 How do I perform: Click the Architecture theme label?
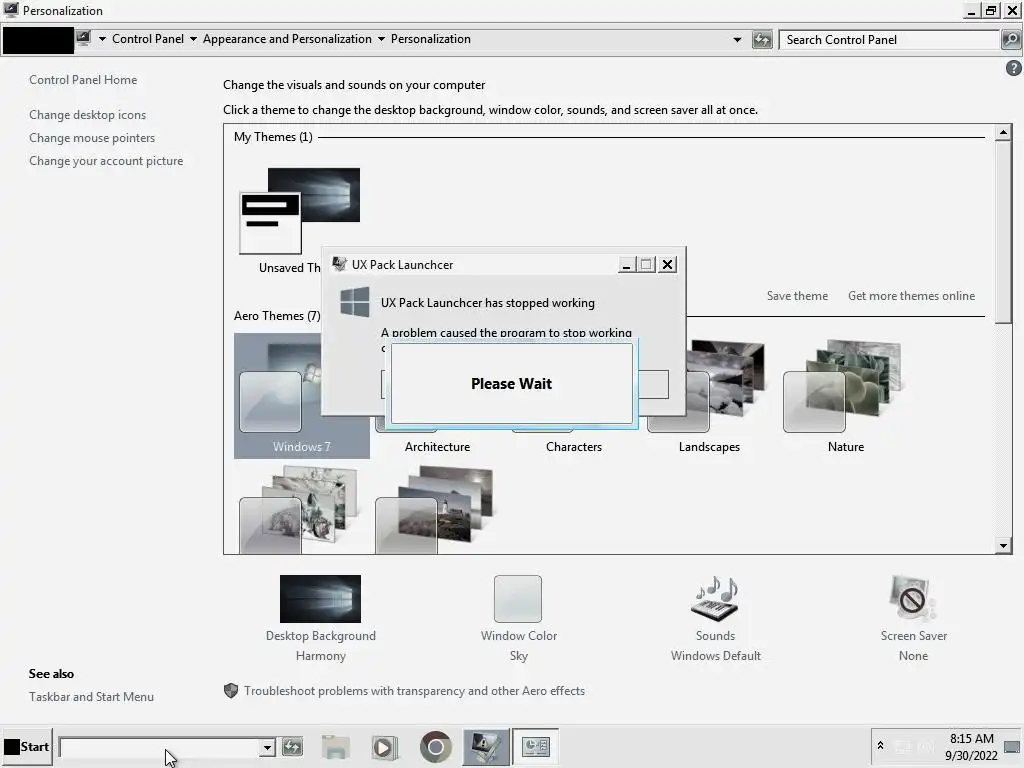pyautogui.click(x=437, y=447)
